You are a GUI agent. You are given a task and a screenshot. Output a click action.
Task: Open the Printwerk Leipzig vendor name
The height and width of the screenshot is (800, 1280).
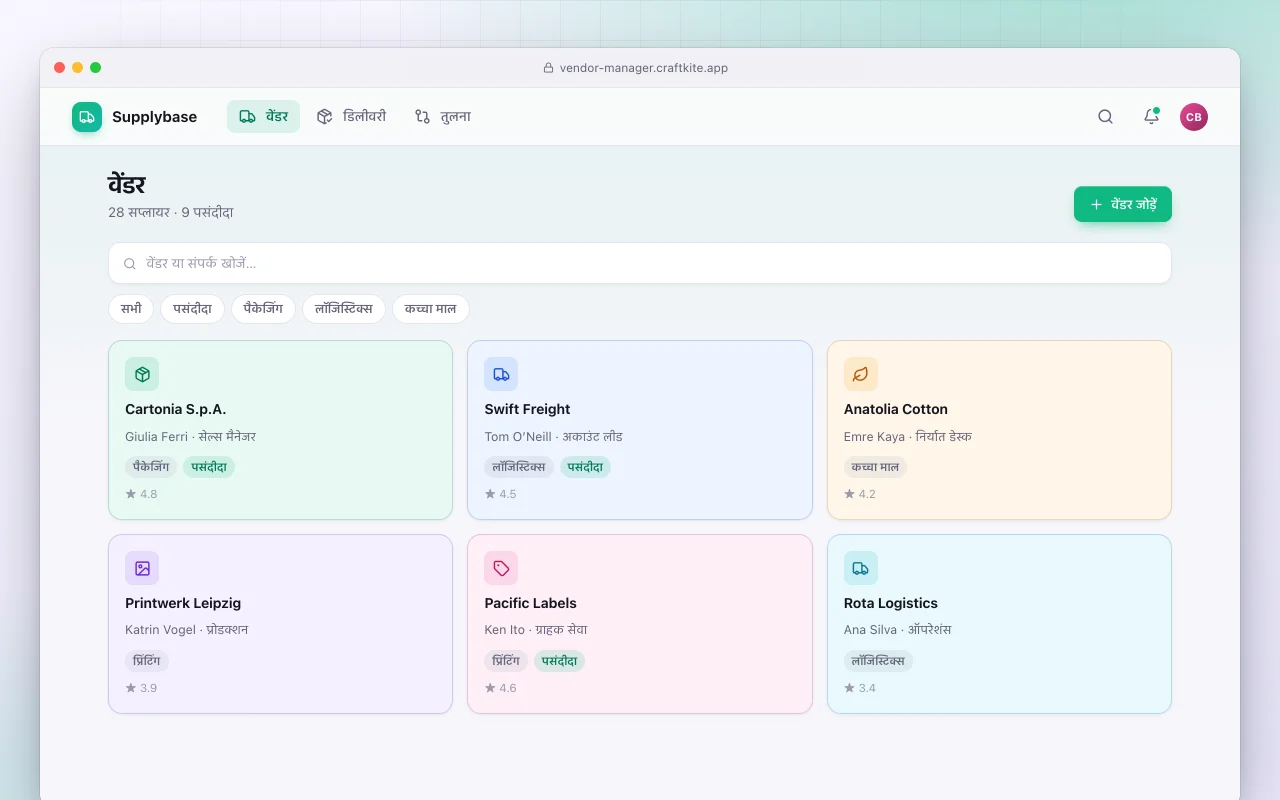[183, 603]
